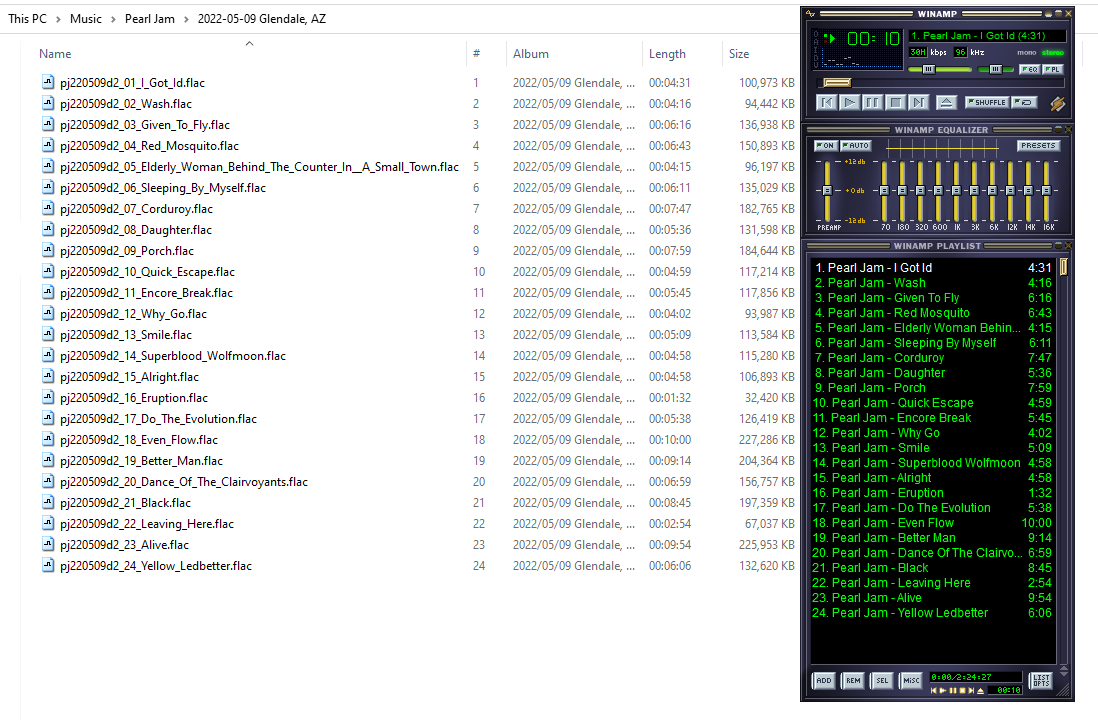Click the playlist mini play icon
This screenshot has height=720, width=1098.
click(943, 691)
